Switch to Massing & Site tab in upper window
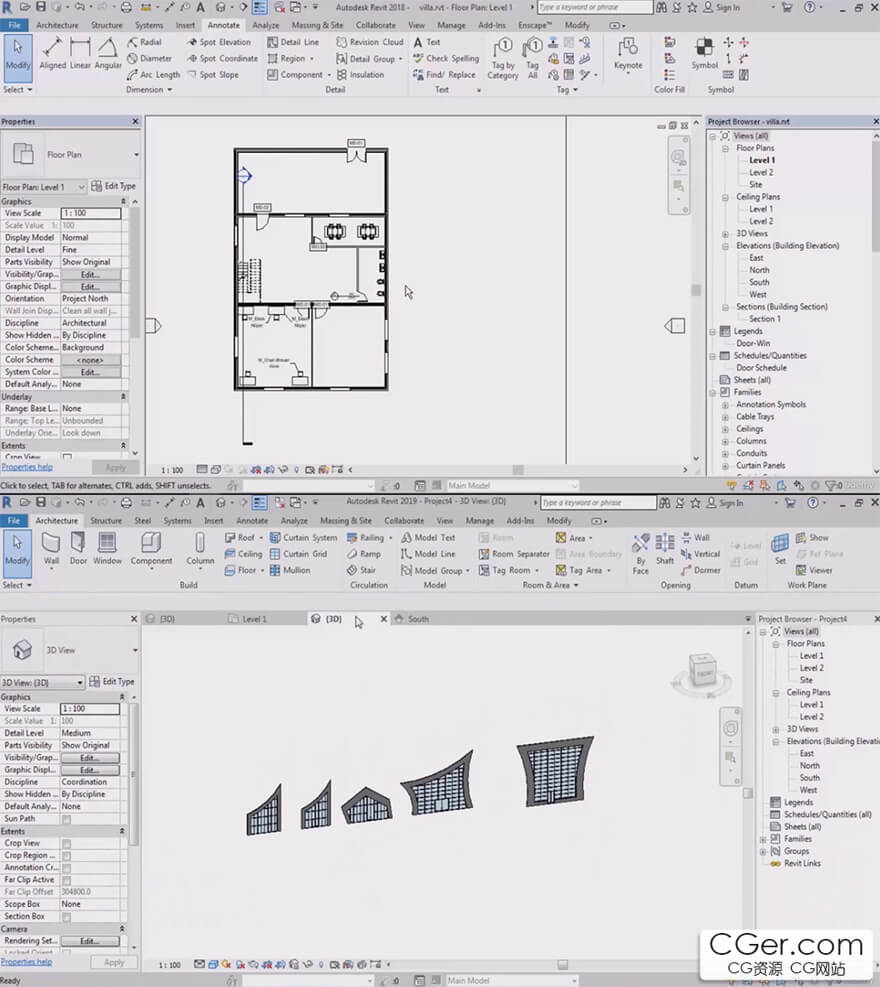This screenshot has height=987, width=880. click(317, 25)
